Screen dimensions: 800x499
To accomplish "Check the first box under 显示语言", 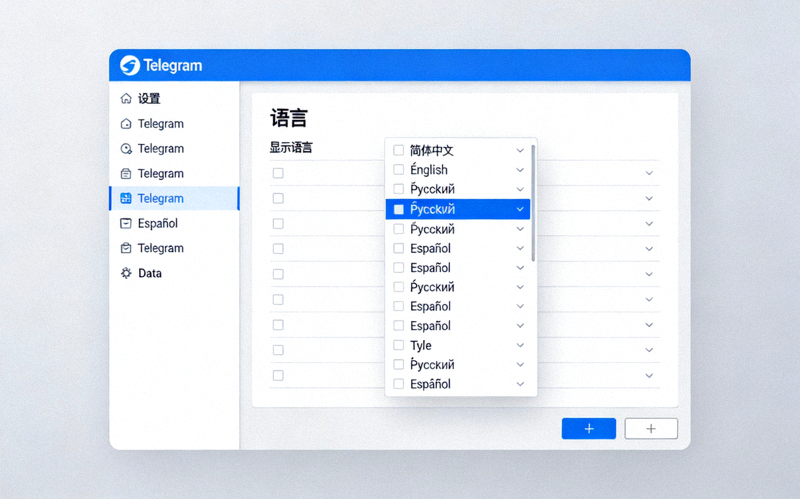I will [278, 173].
